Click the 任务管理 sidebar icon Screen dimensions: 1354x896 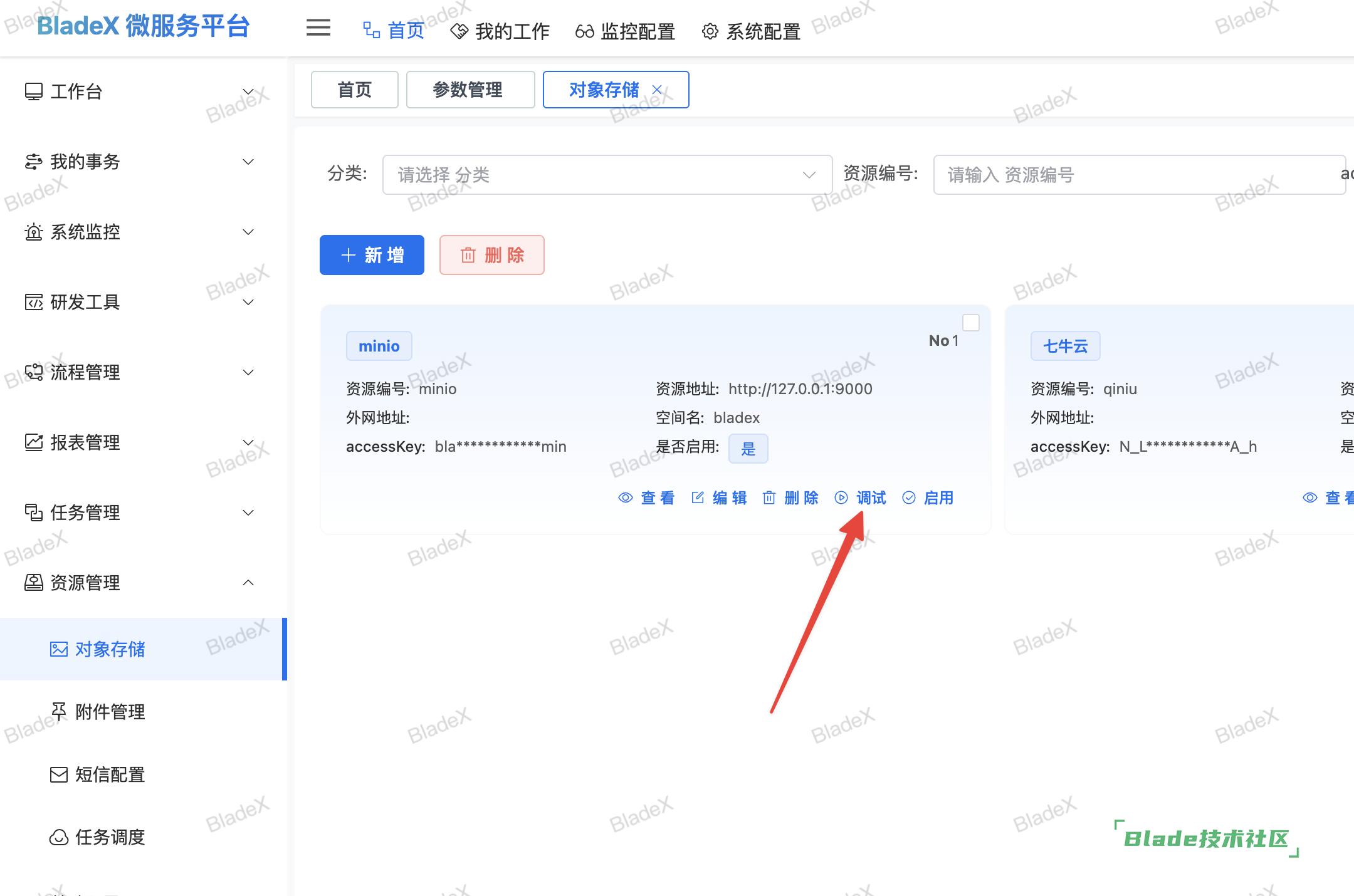pos(34,513)
